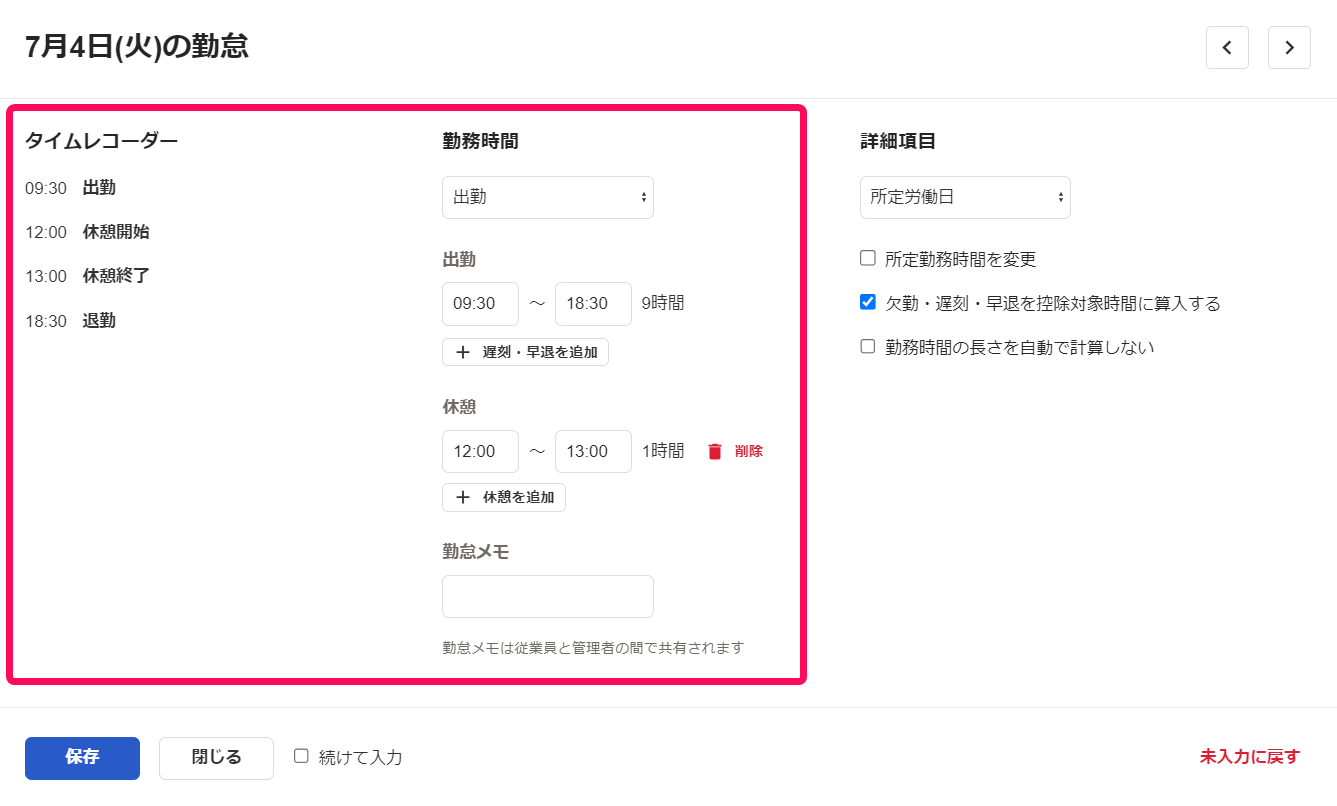The image size is (1337, 806).
Task: Click the plus icon beside 休憩を追加
Action: point(460,497)
